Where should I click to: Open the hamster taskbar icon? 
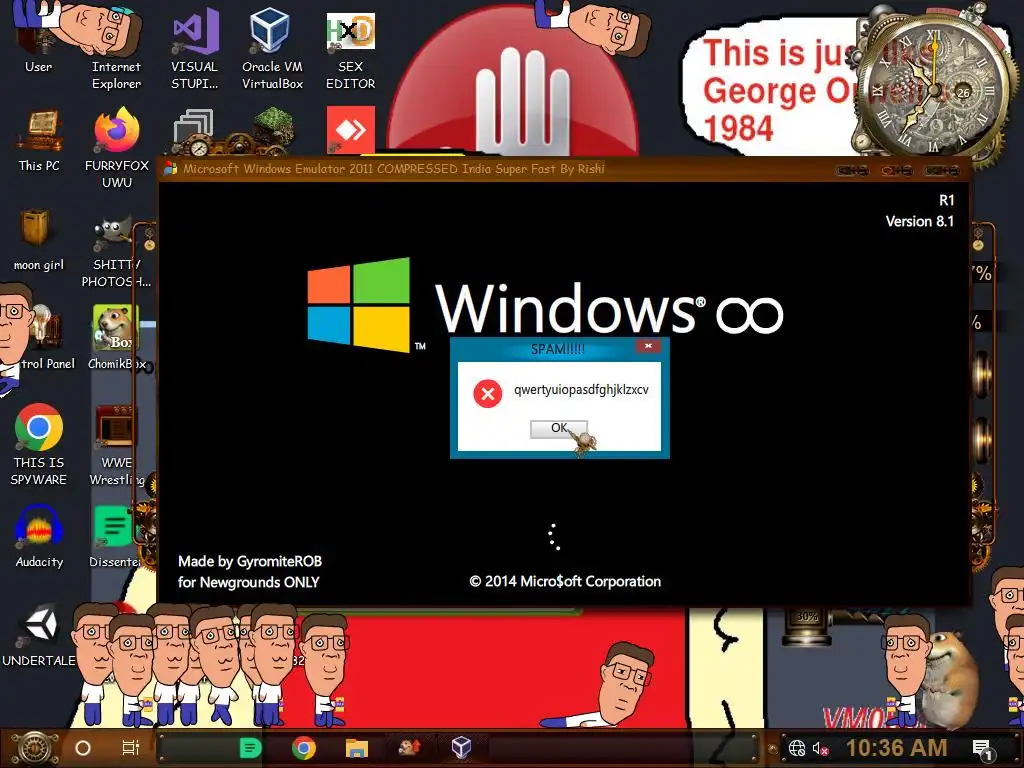coord(409,746)
